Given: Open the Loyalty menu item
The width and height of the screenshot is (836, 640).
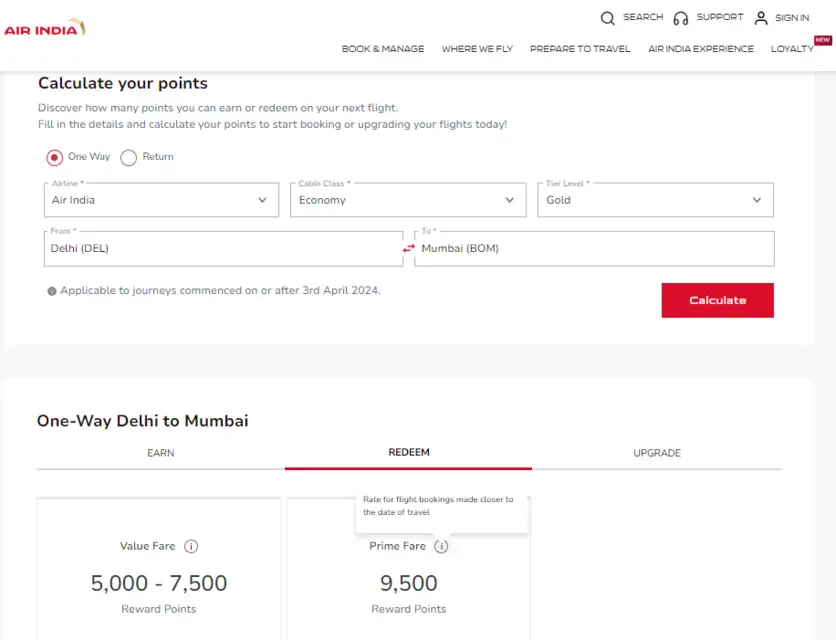Looking at the screenshot, I should point(792,49).
